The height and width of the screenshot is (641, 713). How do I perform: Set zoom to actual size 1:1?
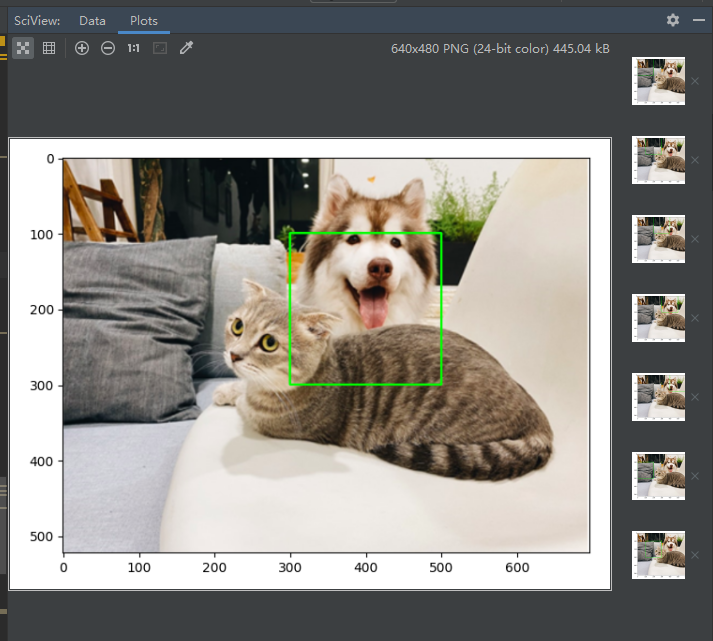pyautogui.click(x=133, y=48)
